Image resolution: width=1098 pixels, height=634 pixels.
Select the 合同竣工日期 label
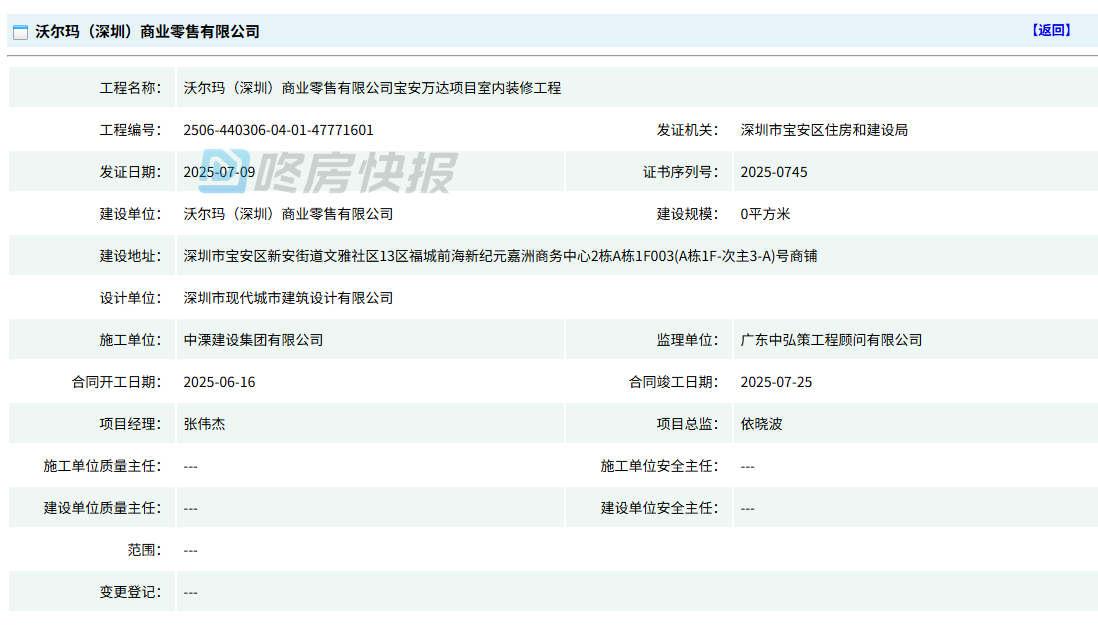click(x=673, y=383)
